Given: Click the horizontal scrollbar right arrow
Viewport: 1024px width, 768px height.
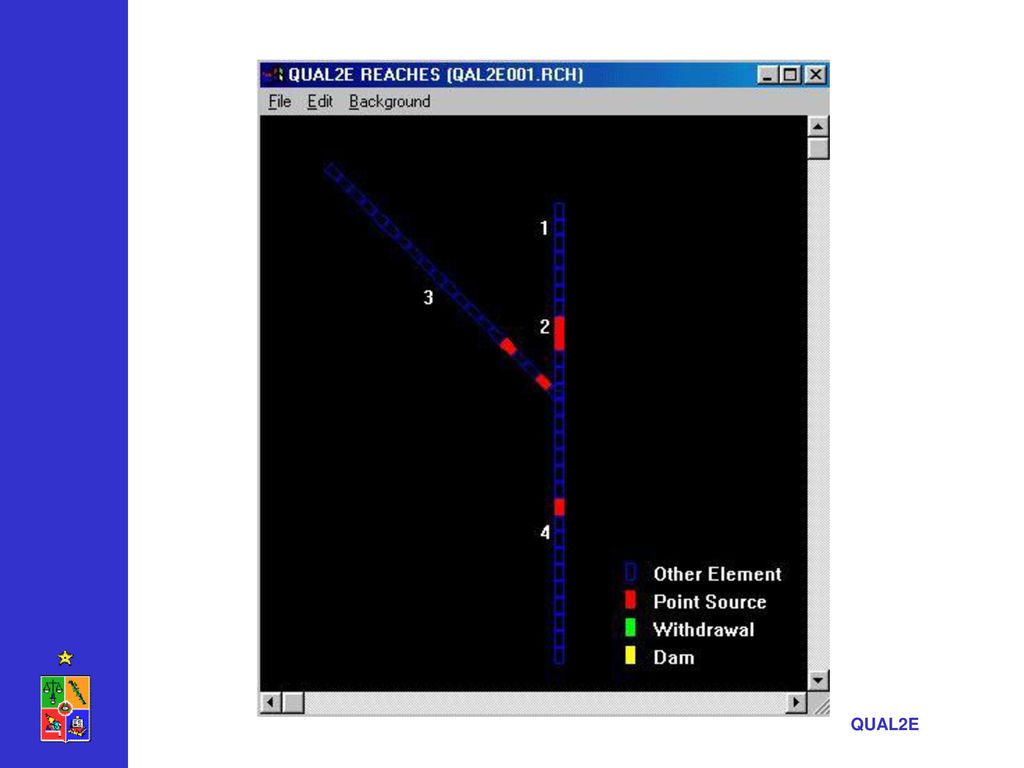Looking at the screenshot, I should tap(795, 703).
